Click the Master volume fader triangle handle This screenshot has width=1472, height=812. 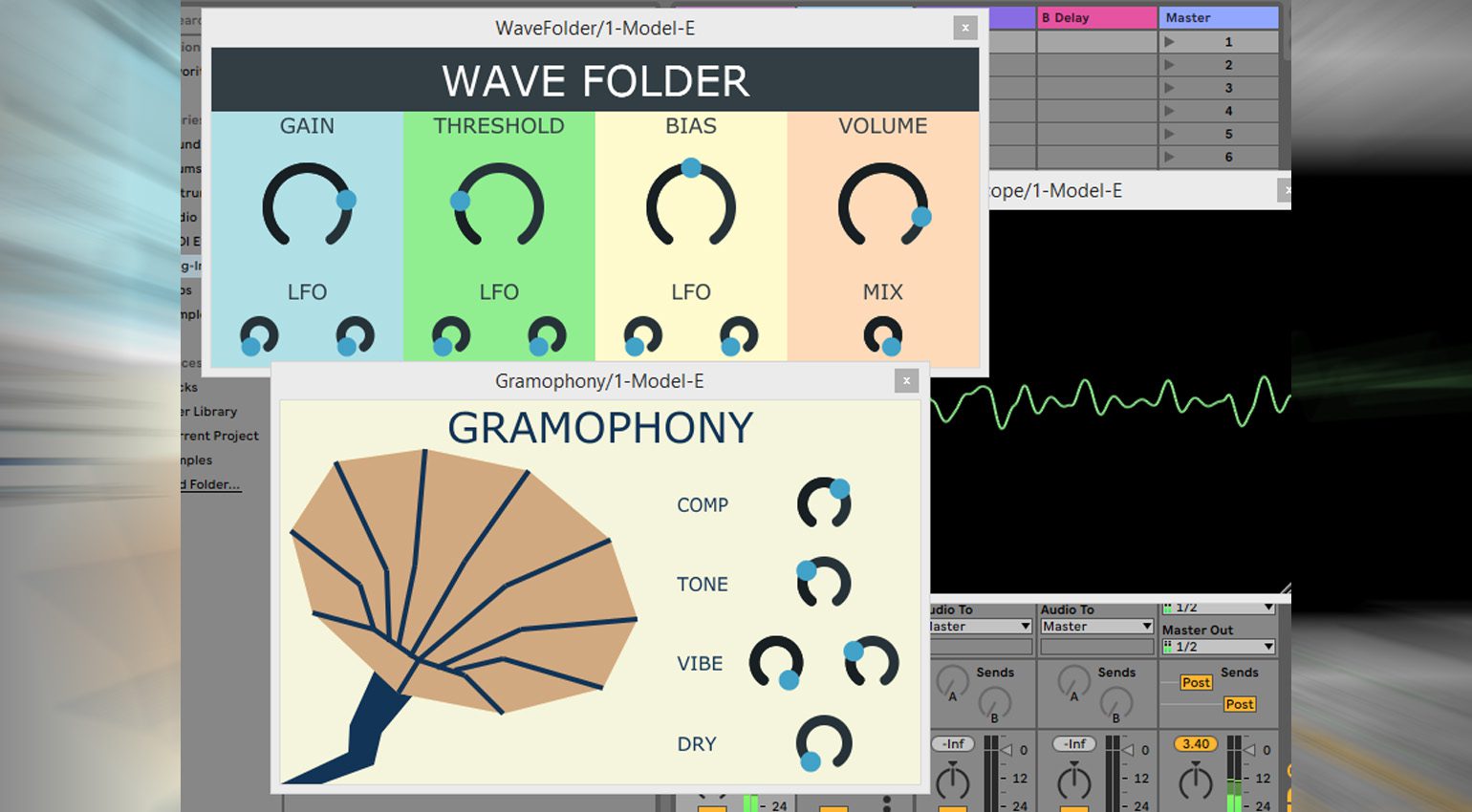(x=1249, y=750)
